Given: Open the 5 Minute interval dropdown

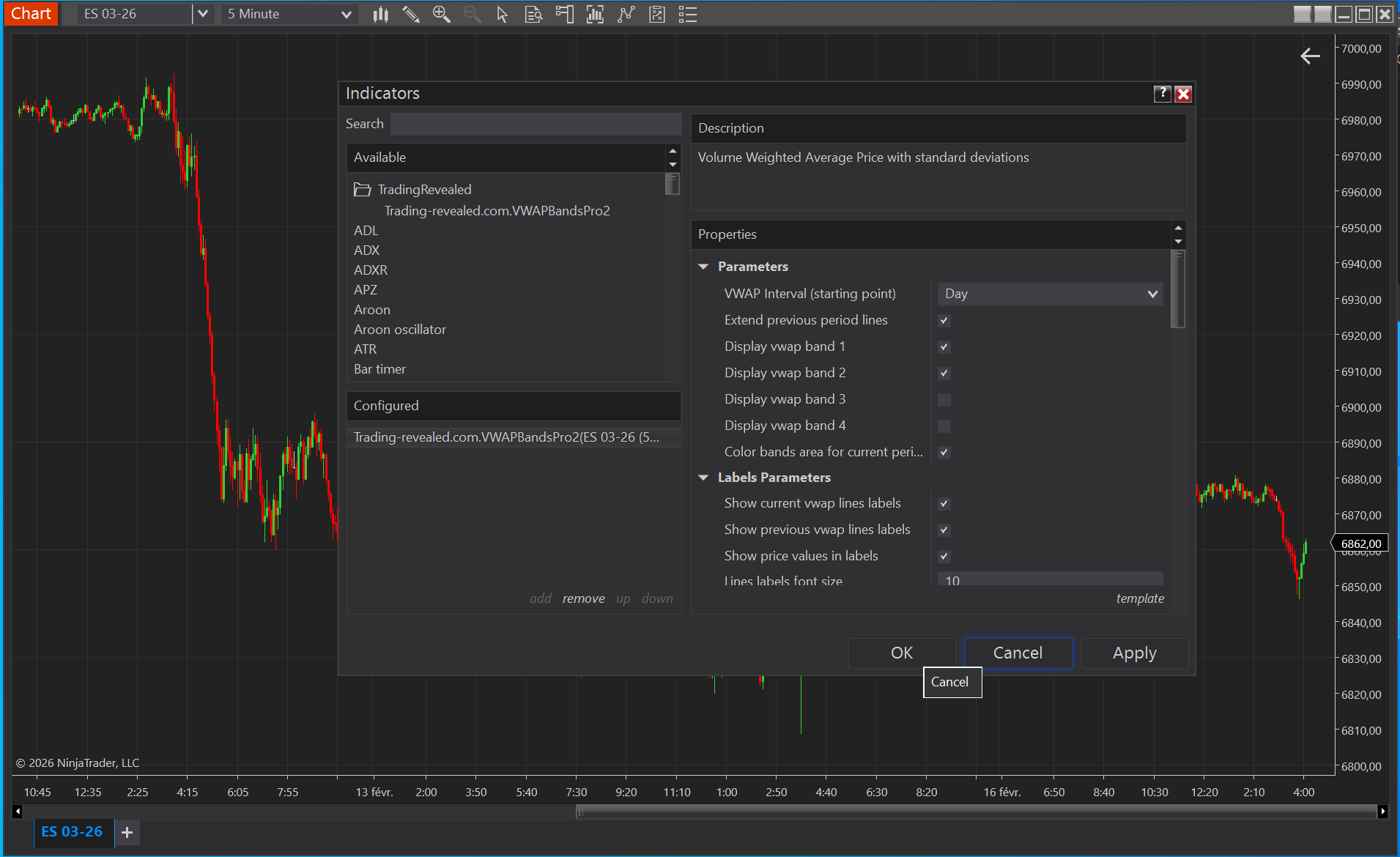Looking at the screenshot, I should tap(289, 14).
